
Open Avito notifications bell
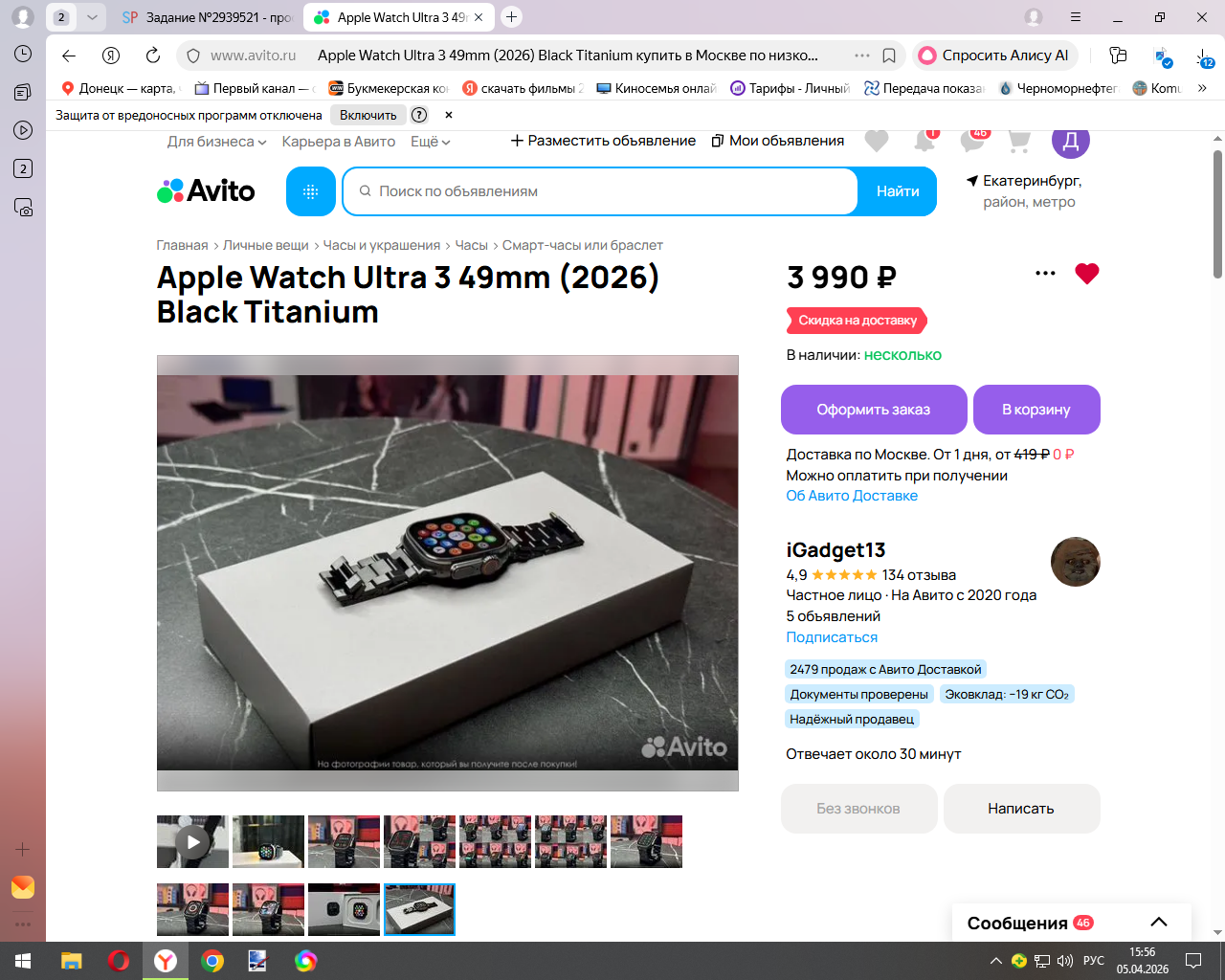tap(924, 142)
